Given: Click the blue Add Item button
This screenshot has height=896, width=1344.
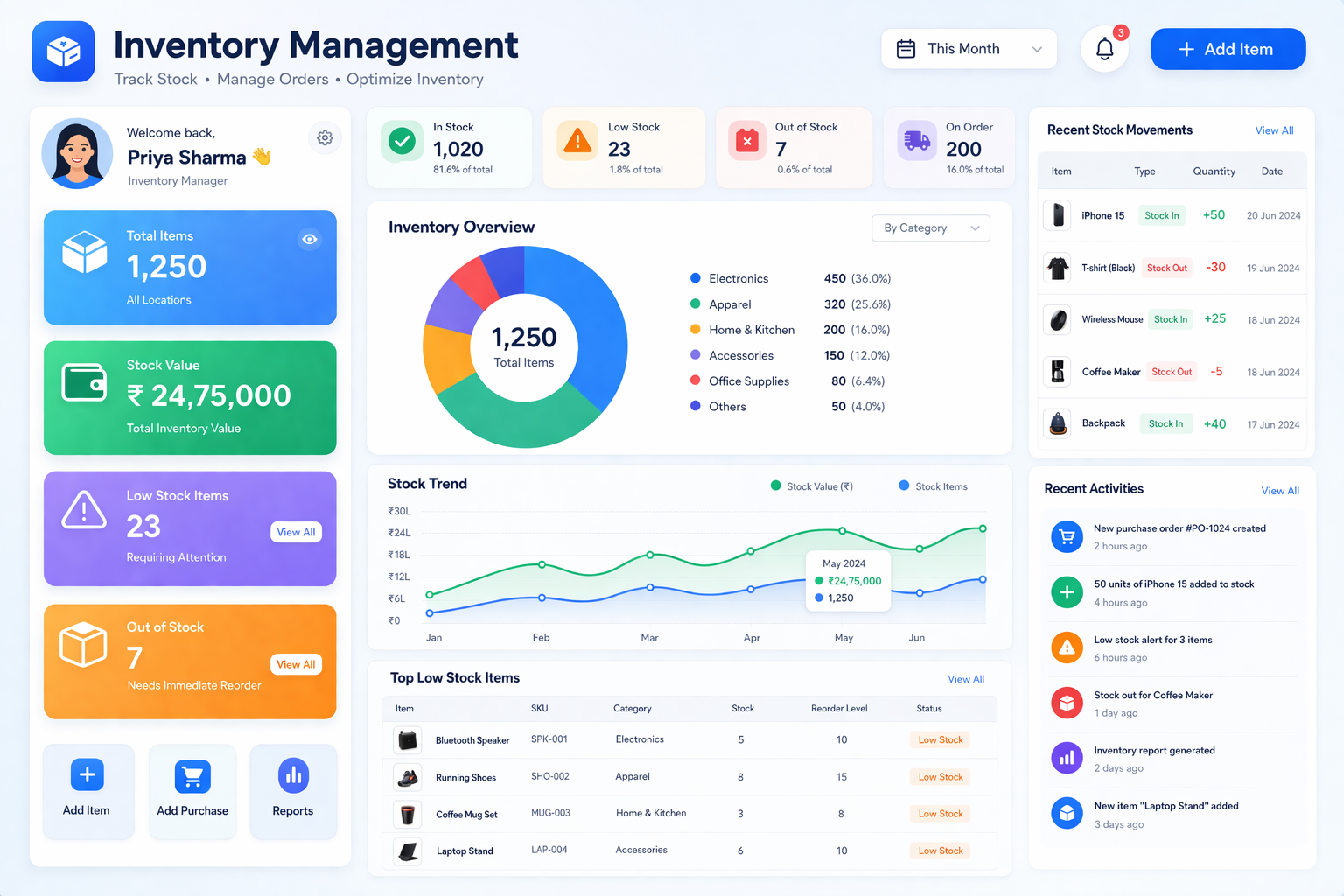Looking at the screenshot, I should pos(1228,49).
